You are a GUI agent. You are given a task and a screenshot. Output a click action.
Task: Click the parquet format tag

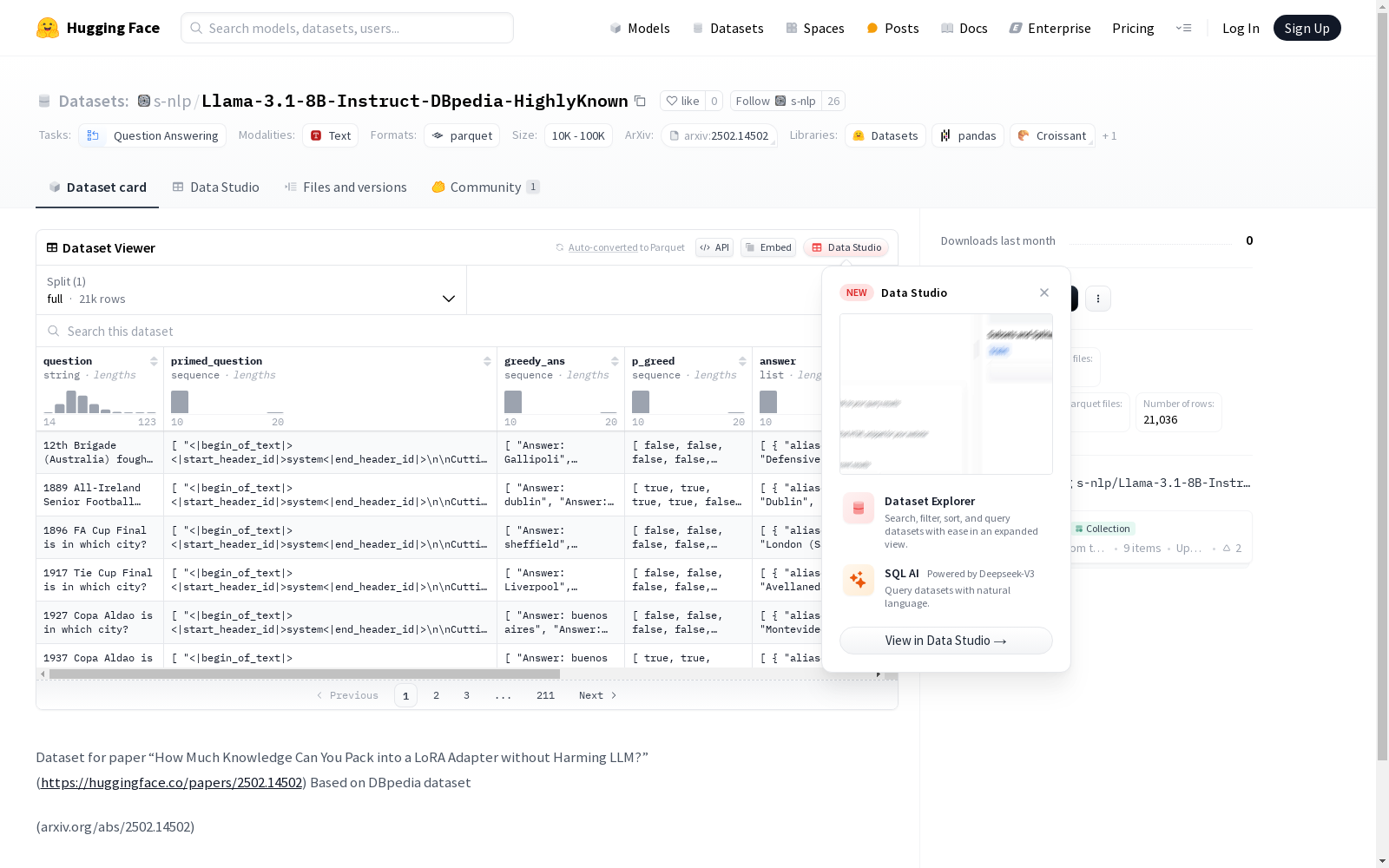click(x=462, y=135)
